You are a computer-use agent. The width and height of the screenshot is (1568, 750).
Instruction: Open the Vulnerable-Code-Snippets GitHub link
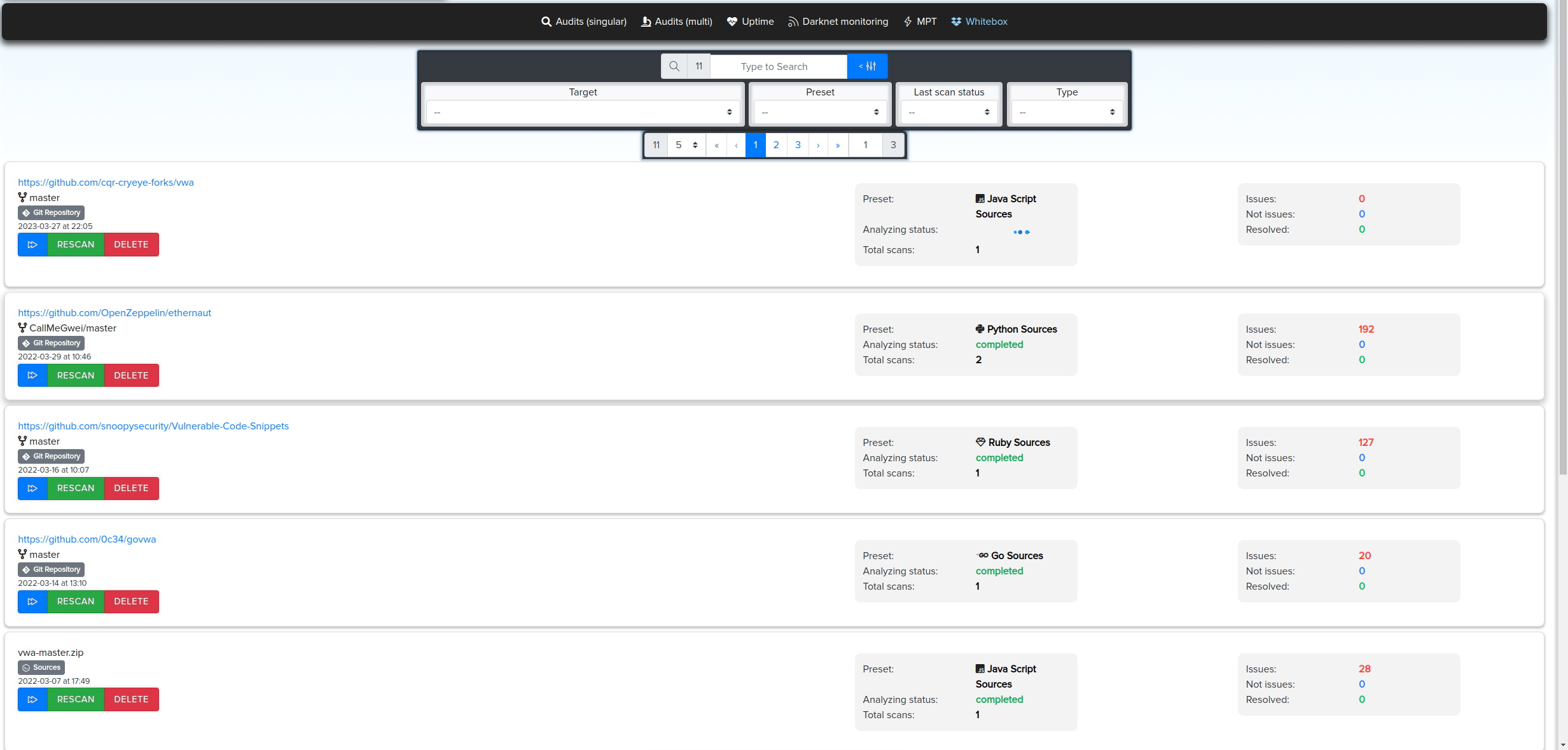(153, 426)
